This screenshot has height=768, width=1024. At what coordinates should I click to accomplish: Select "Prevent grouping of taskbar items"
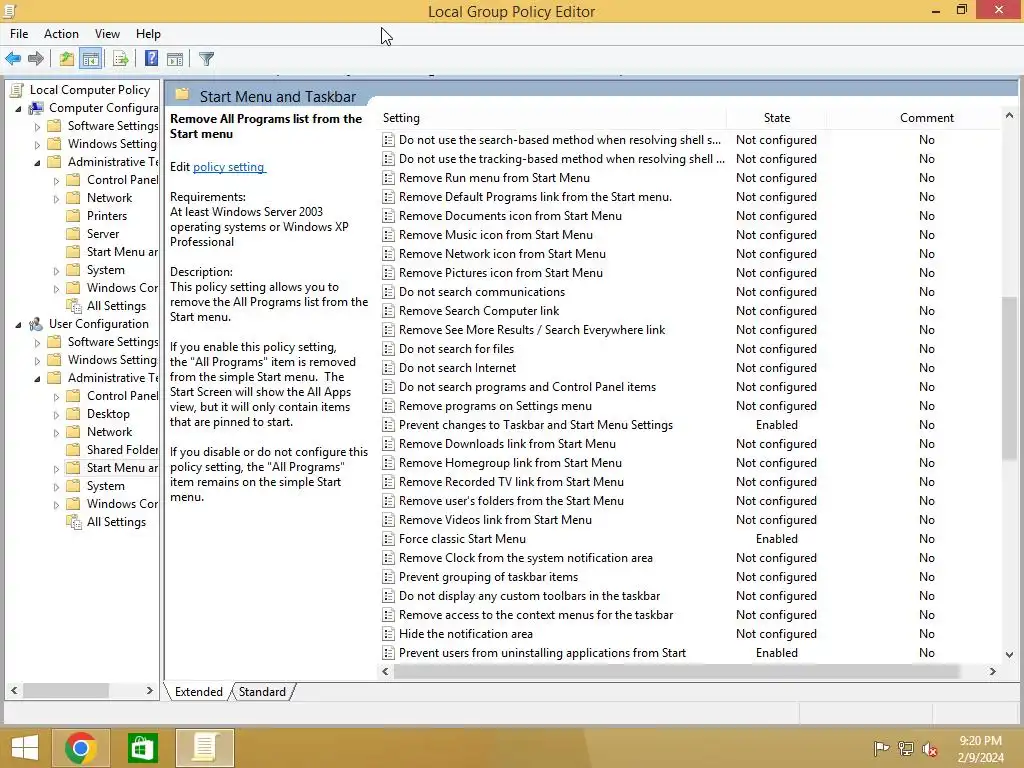click(488, 577)
